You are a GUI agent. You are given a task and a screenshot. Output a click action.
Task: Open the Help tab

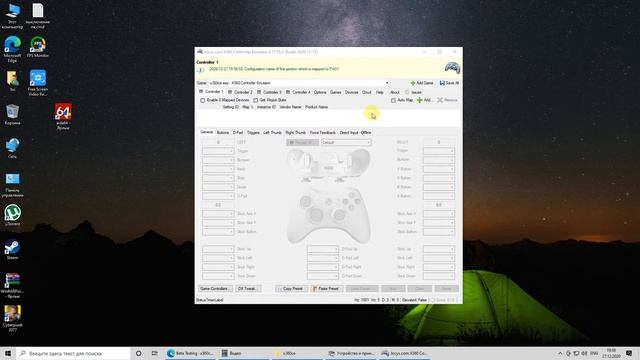(x=380, y=92)
